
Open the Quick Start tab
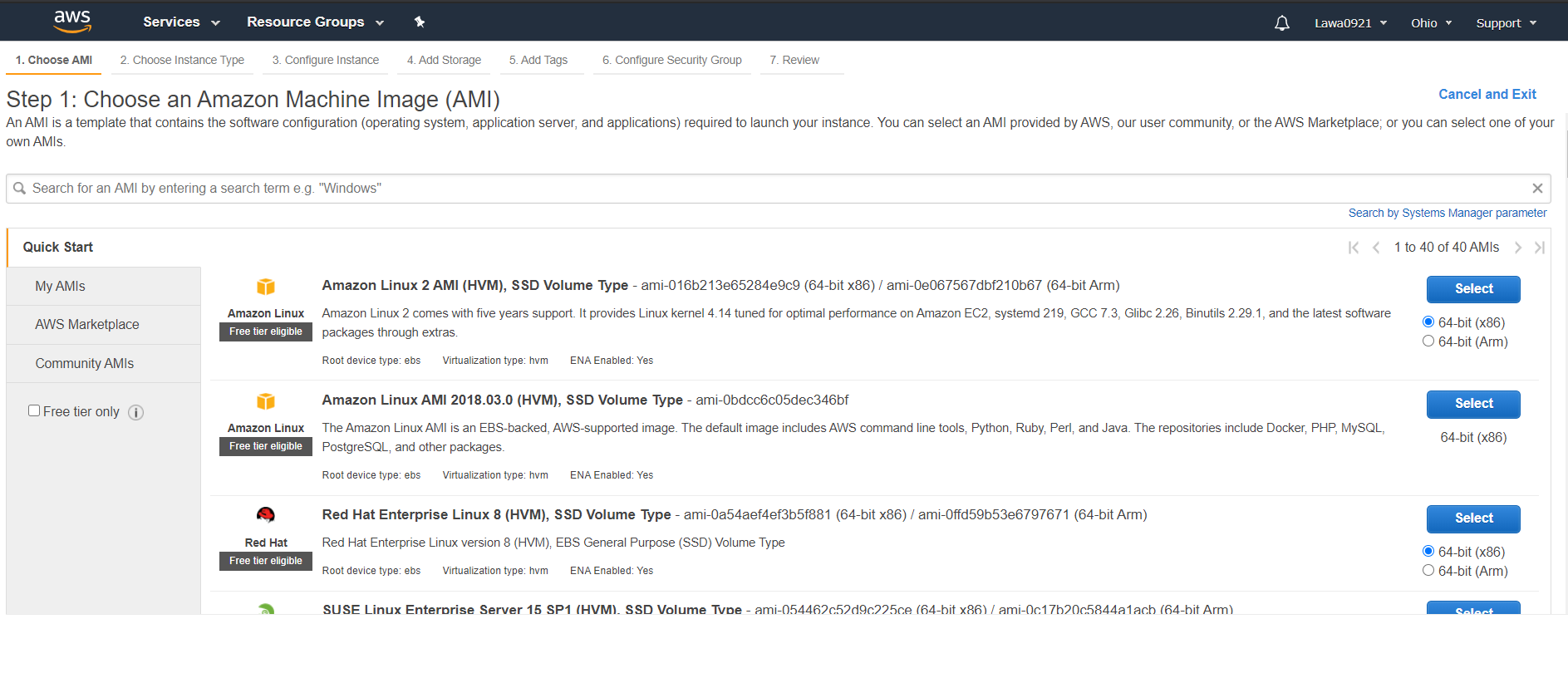tap(104, 248)
